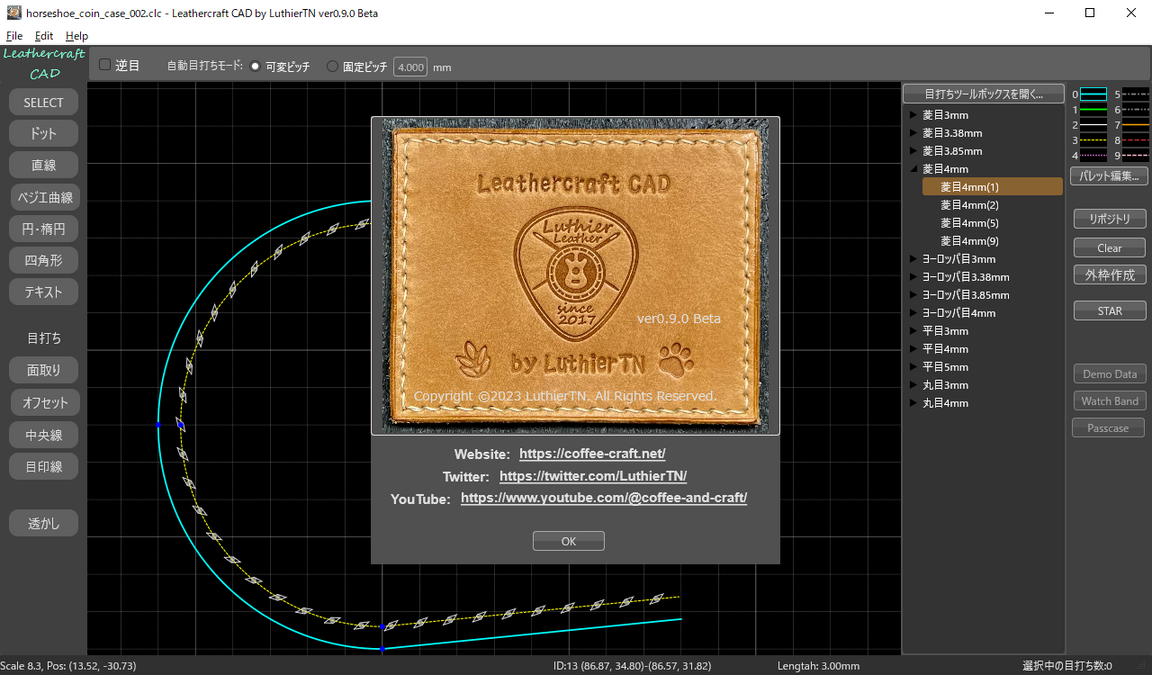Image resolution: width=1152 pixels, height=675 pixels.
Task: Pick palette line 8 red dashed swatch
Action: pos(1136,140)
